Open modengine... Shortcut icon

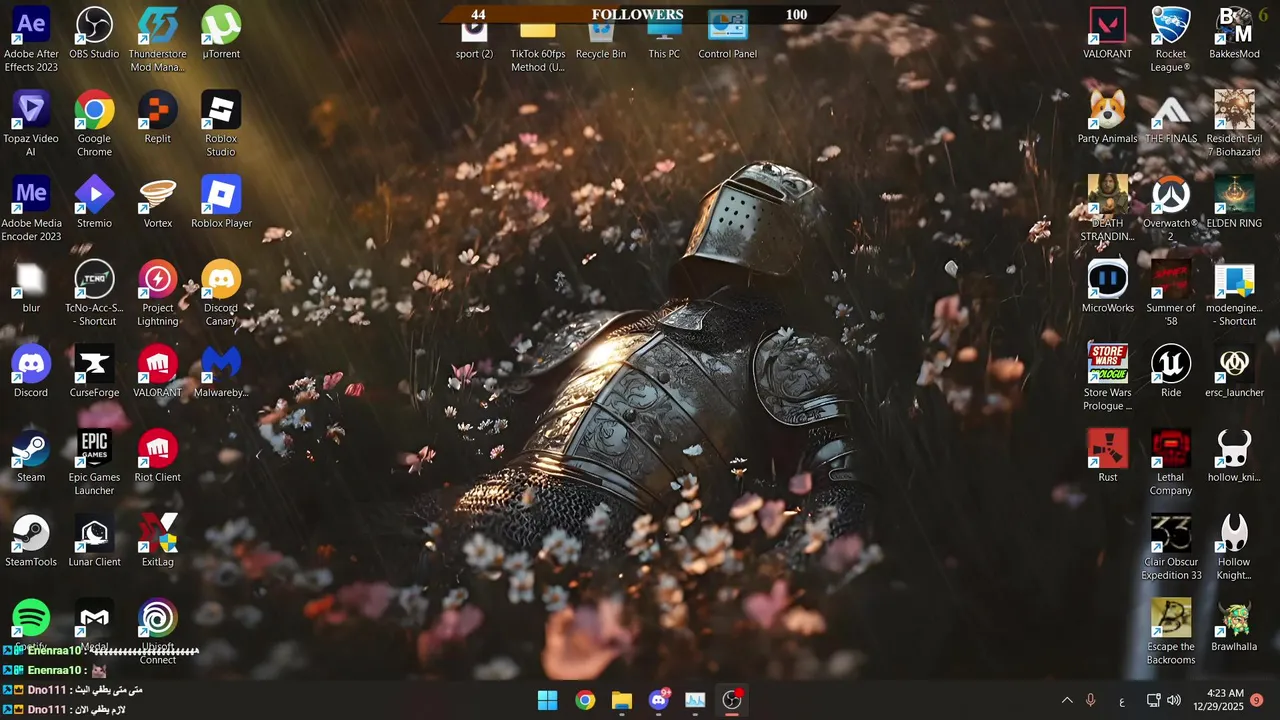tap(1234, 295)
